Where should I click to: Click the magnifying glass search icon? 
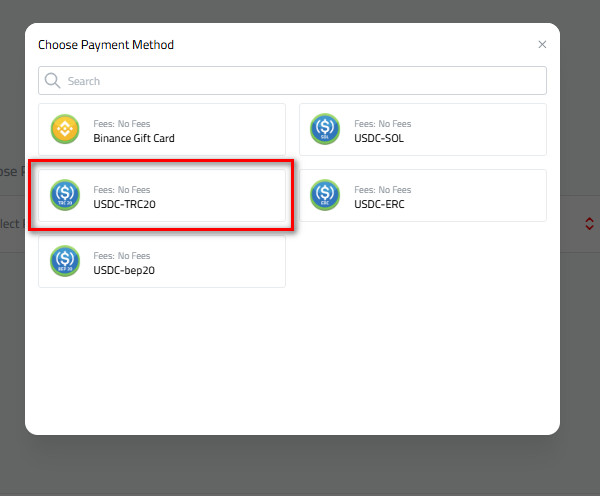coord(52,81)
